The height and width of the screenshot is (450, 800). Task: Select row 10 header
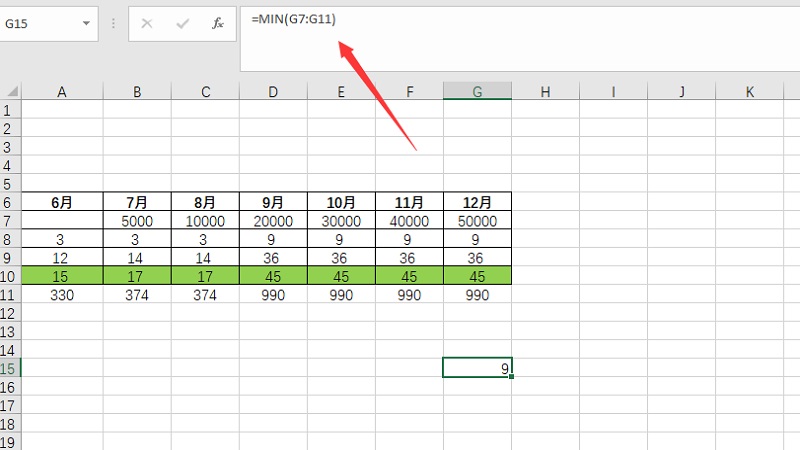[x=10, y=276]
